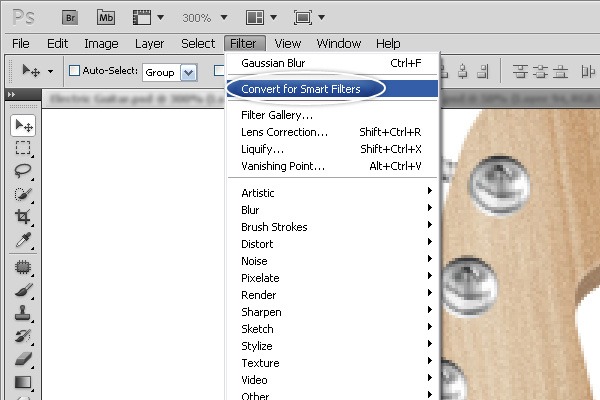Select the Quick Selection tool
This screenshot has width=600, height=400.
(23, 194)
